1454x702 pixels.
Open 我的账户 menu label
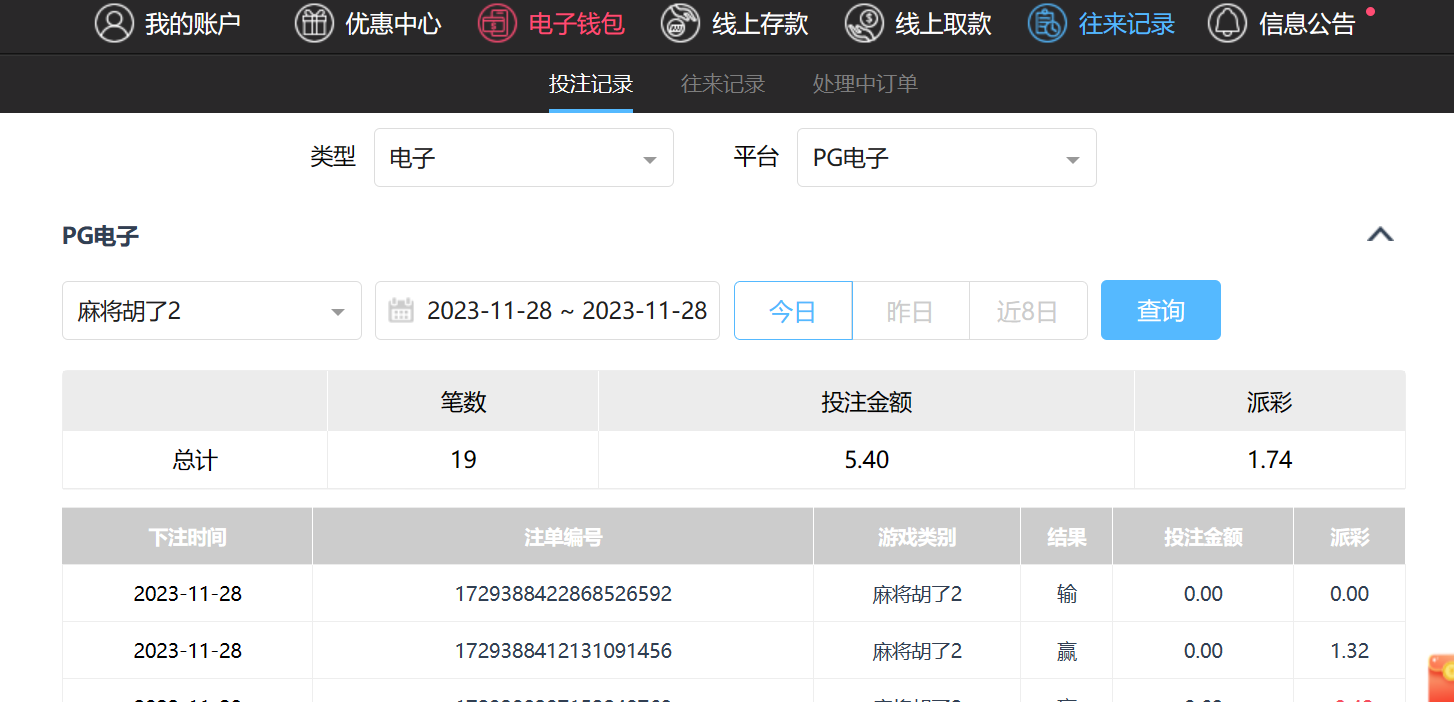193,24
